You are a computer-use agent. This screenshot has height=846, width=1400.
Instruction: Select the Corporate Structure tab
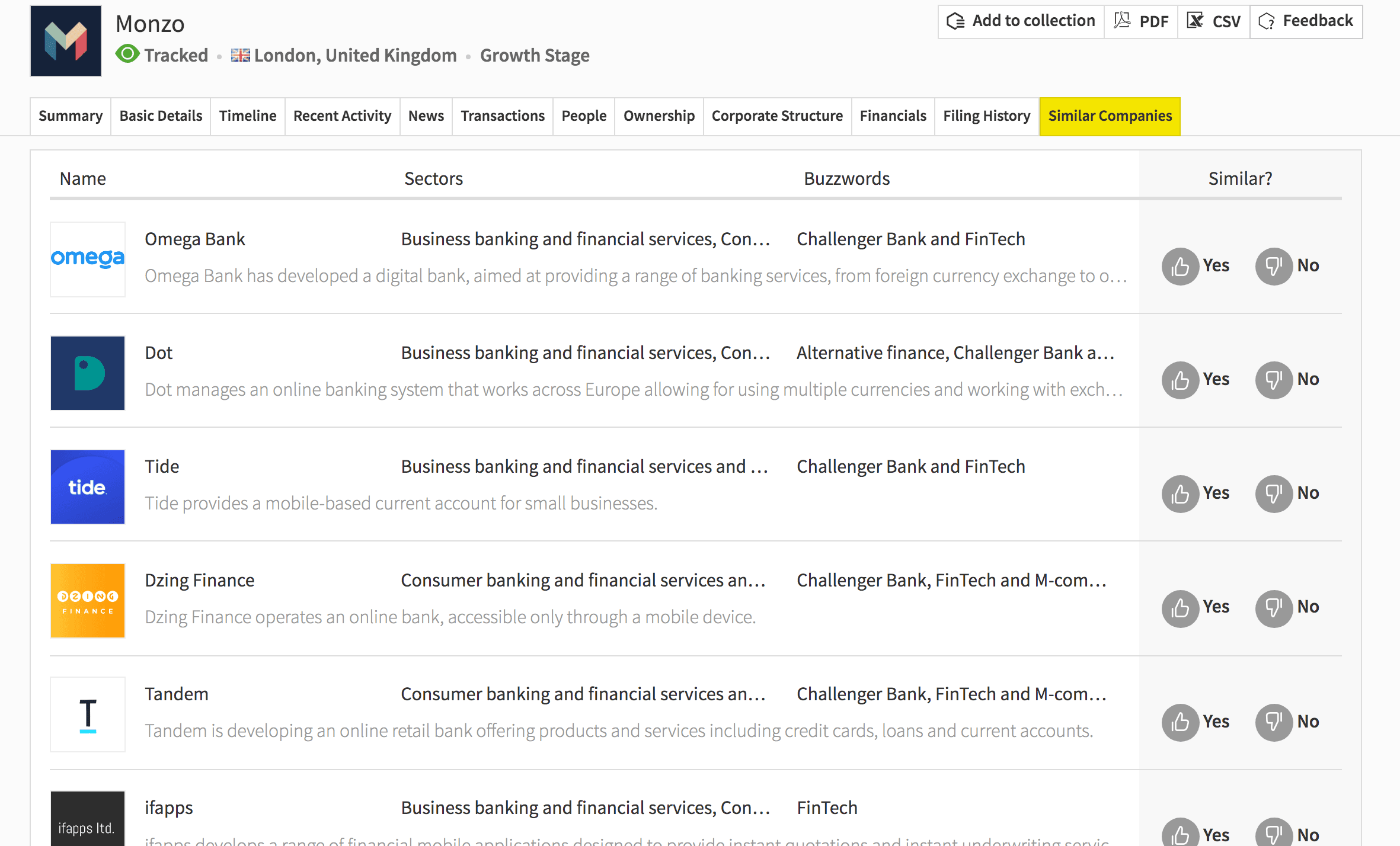coord(778,116)
